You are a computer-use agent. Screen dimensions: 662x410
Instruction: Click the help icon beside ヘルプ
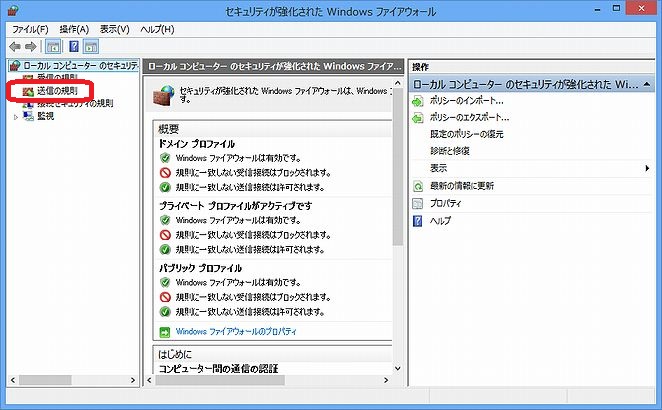(x=418, y=221)
